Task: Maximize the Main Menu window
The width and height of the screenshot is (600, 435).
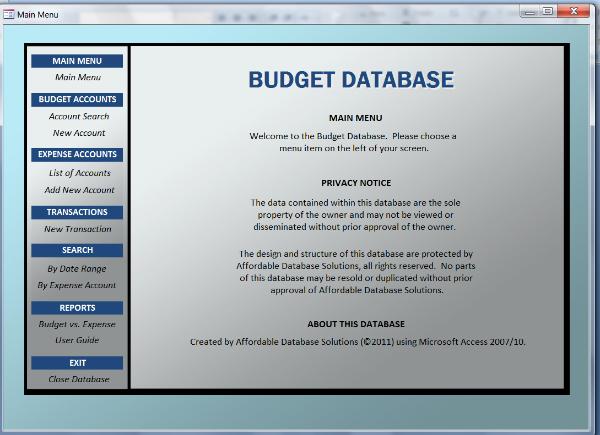Action: [548, 11]
